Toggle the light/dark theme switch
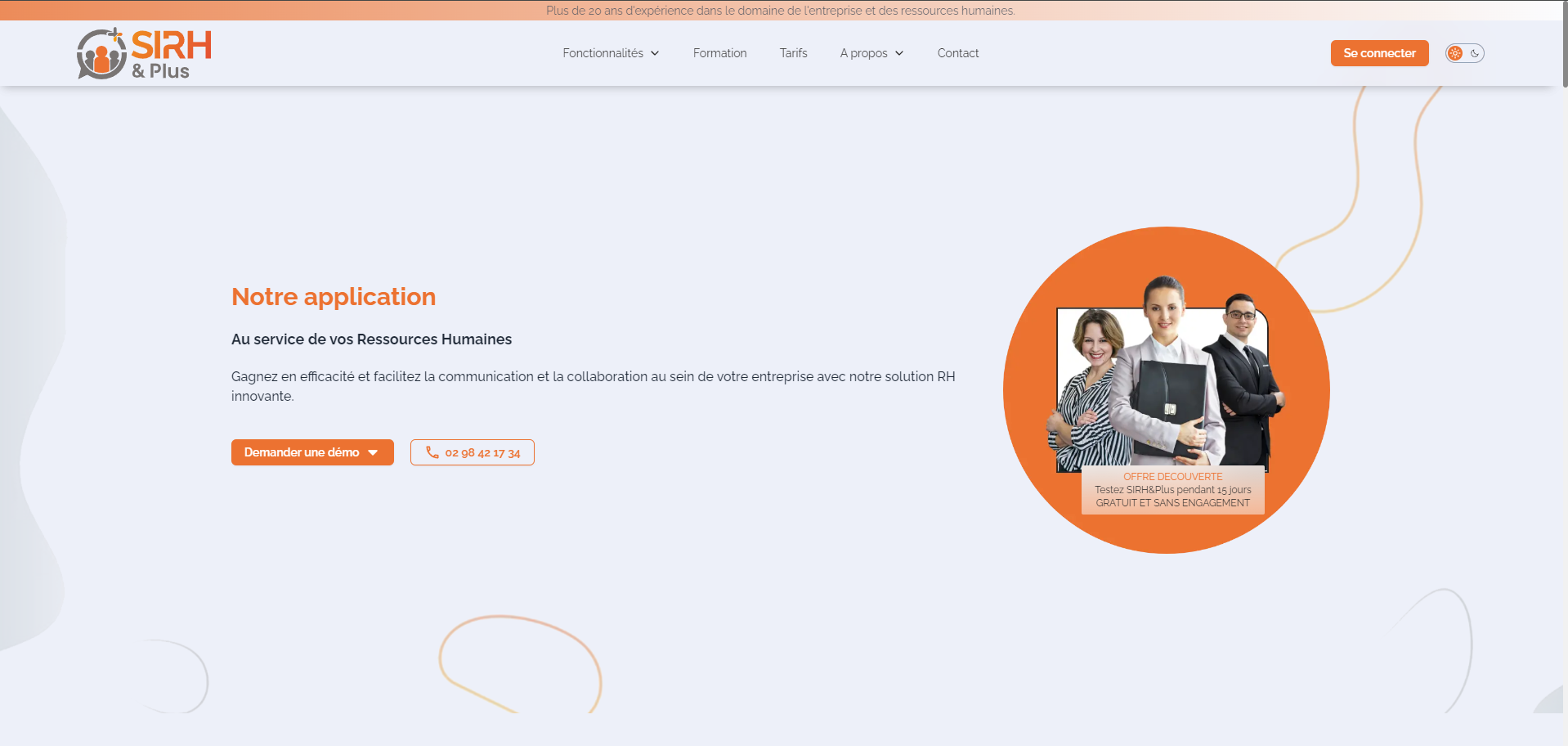1568x746 pixels. [1465, 53]
